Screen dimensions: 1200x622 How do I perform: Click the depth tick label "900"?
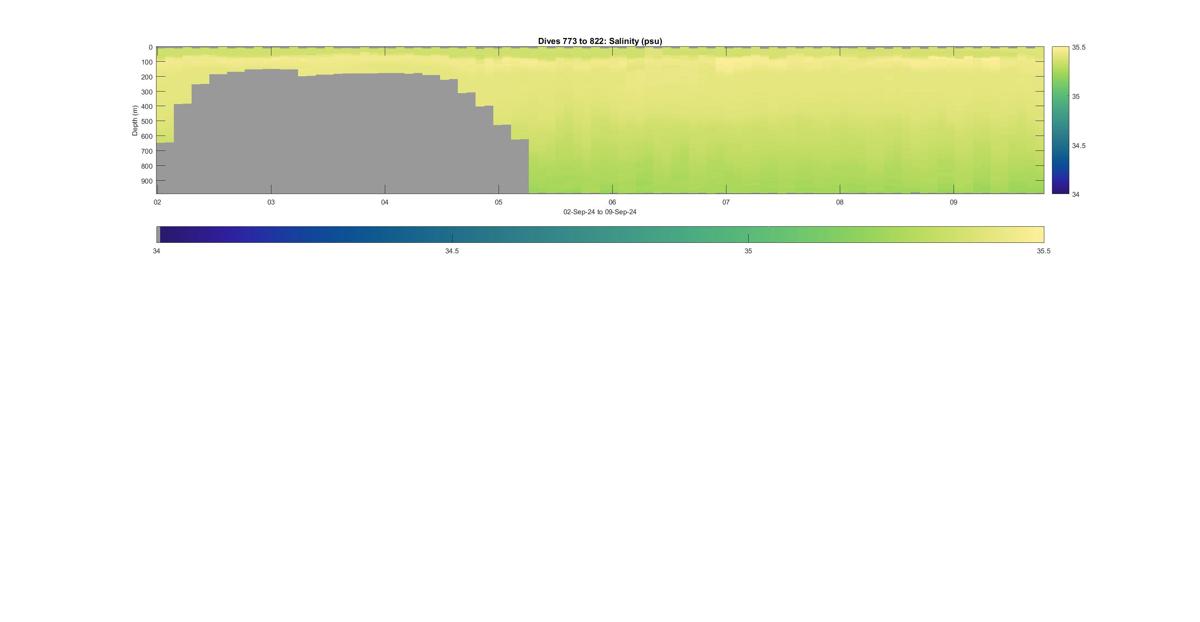[x=147, y=181]
